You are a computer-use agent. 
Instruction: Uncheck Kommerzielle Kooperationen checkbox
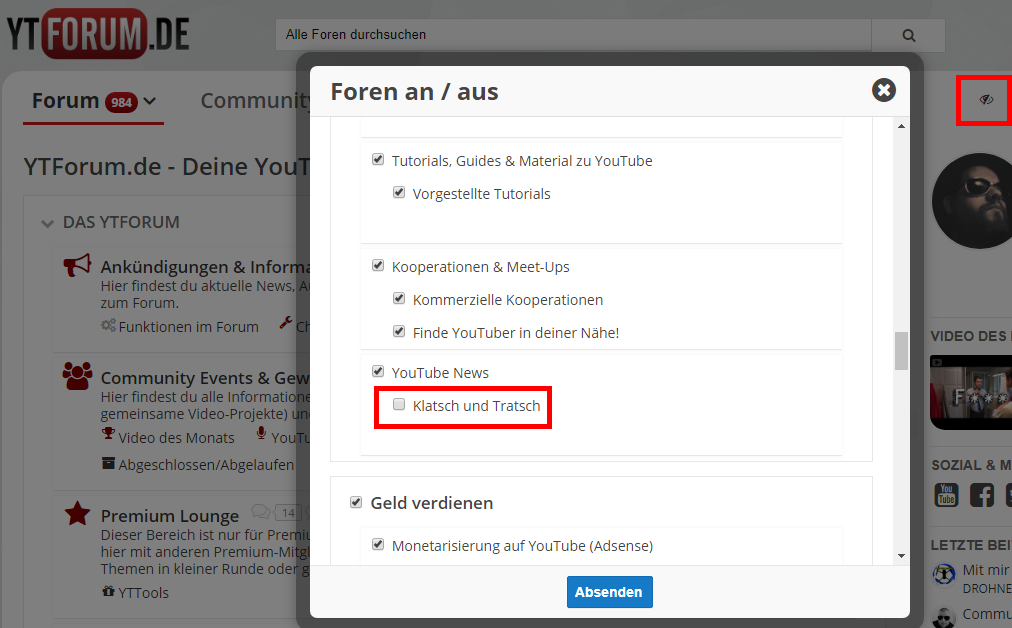click(x=399, y=299)
